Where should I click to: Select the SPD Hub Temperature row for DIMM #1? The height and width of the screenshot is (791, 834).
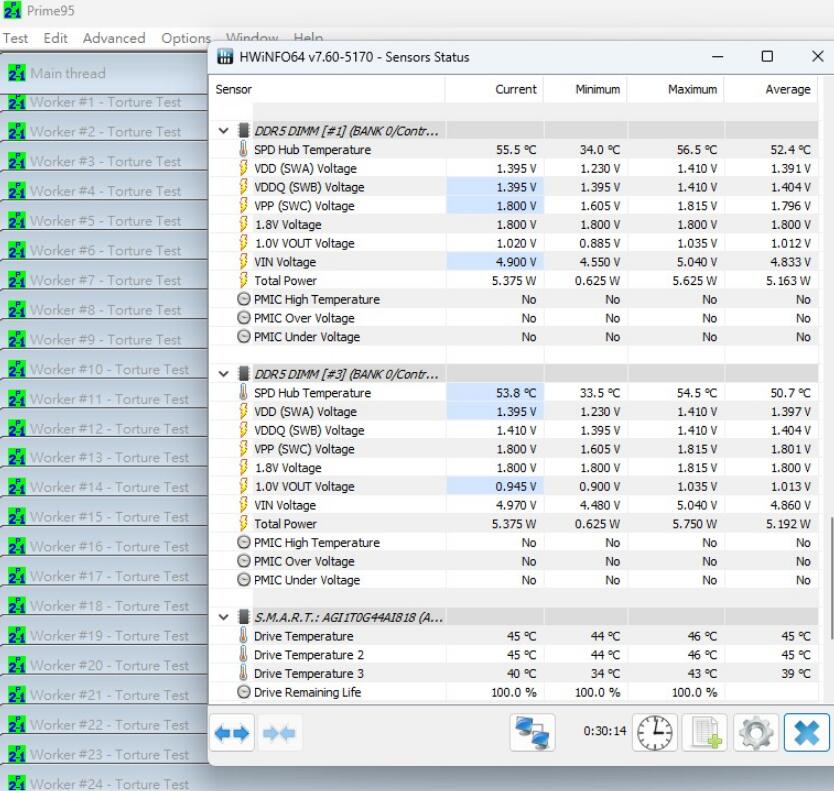point(312,150)
